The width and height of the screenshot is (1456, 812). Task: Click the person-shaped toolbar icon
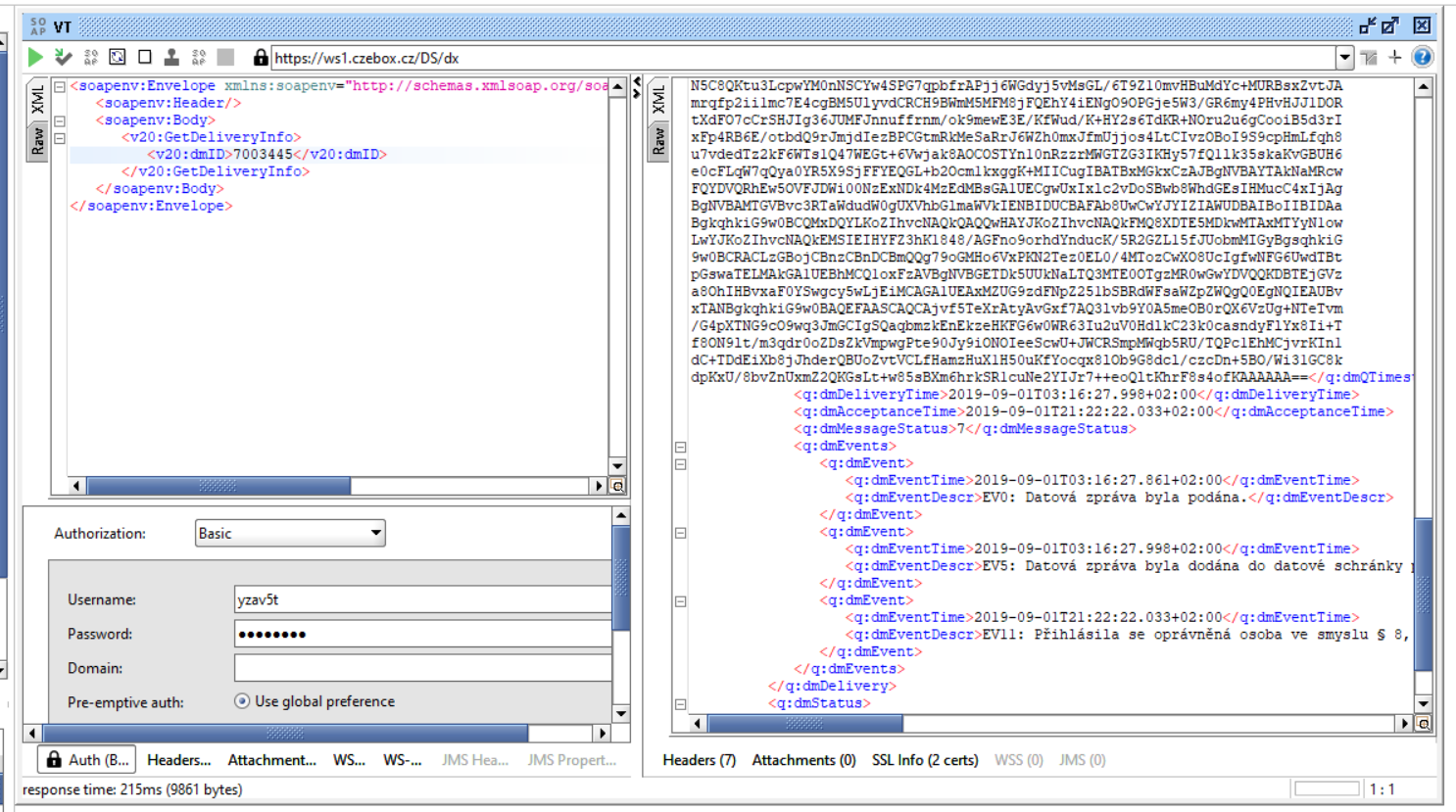[x=171, y=58]
